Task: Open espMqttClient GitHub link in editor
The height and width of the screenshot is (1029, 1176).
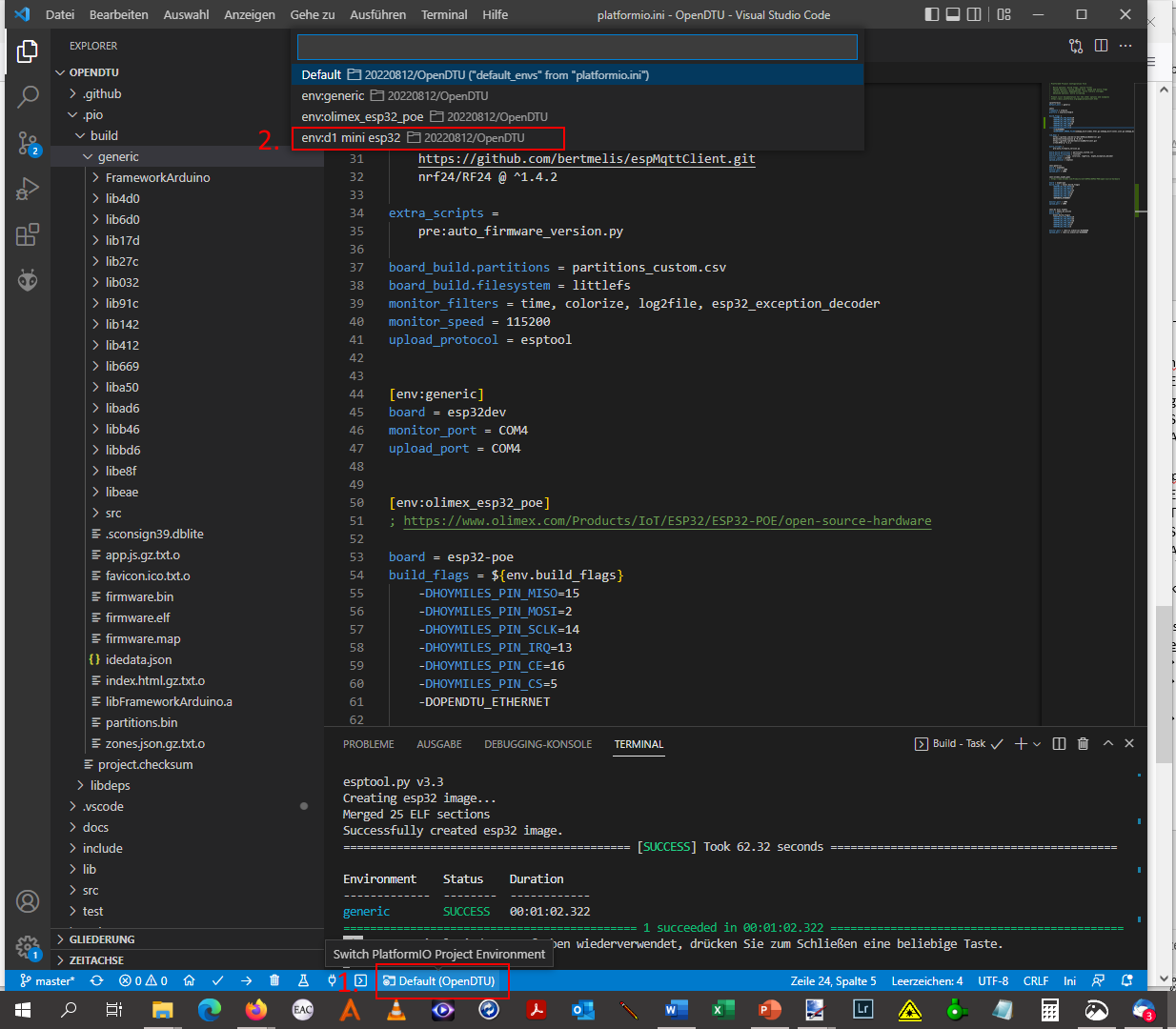Action: 587,159
